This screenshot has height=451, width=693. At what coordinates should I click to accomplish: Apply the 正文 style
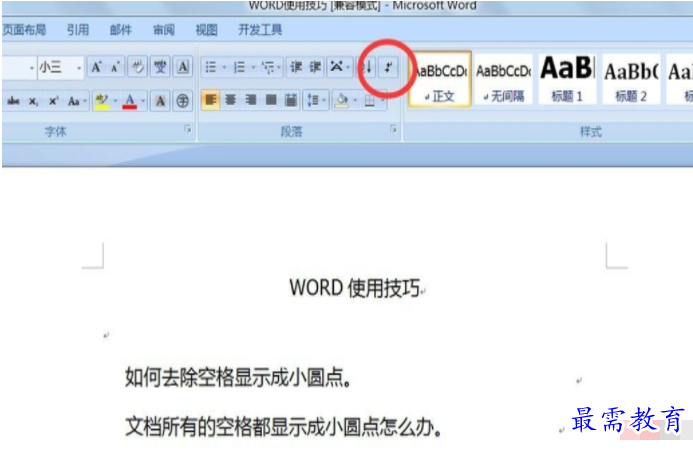[440, 79]
